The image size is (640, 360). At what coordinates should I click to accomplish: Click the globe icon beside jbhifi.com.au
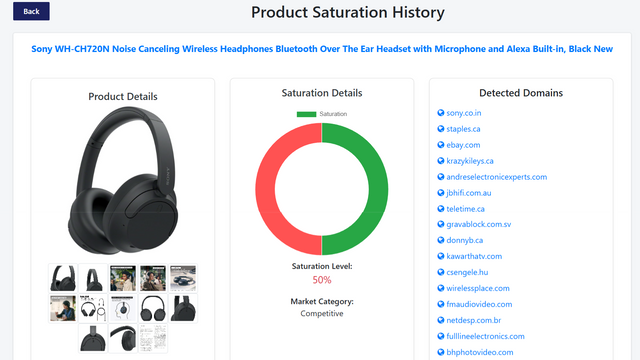440,193
